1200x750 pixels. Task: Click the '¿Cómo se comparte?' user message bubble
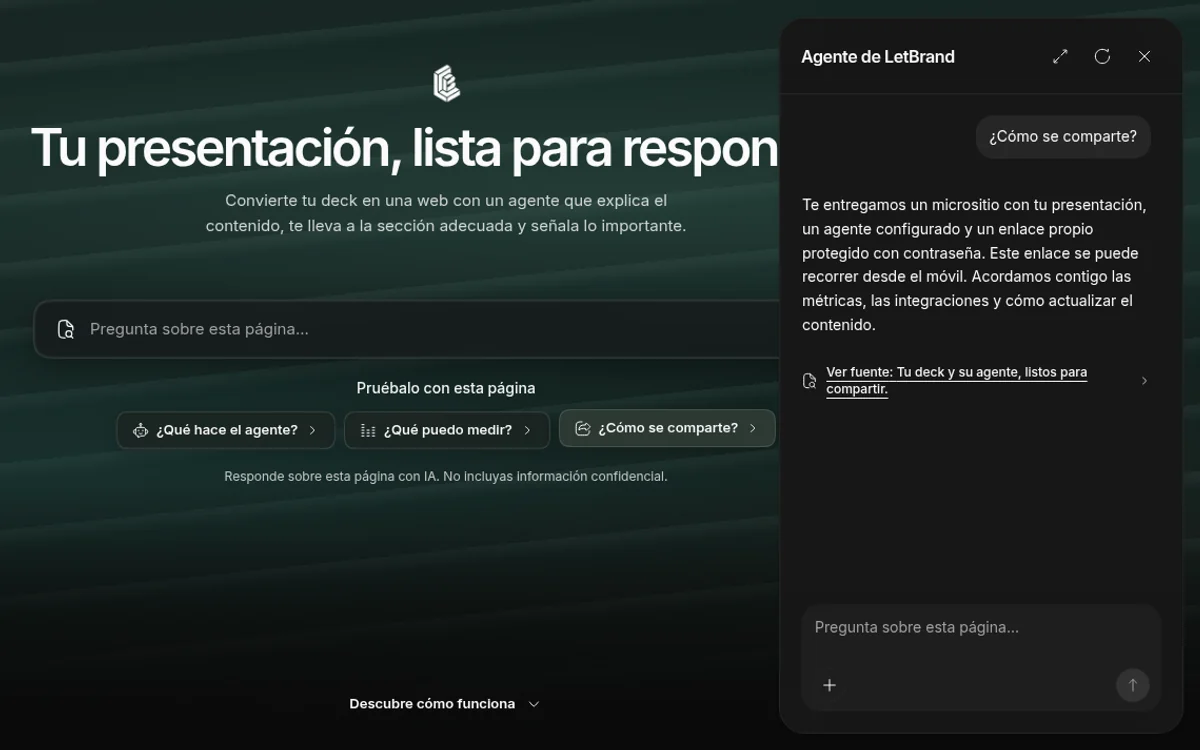[1063, 137]
